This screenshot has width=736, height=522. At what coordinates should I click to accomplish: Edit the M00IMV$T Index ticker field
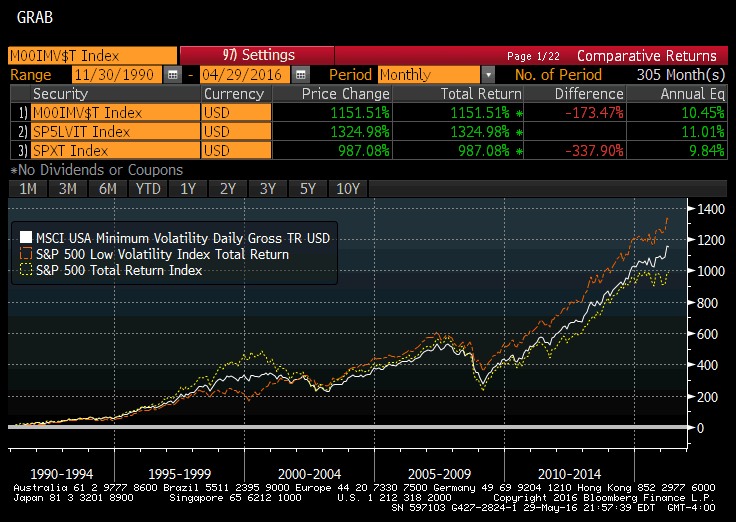[93, 55]
